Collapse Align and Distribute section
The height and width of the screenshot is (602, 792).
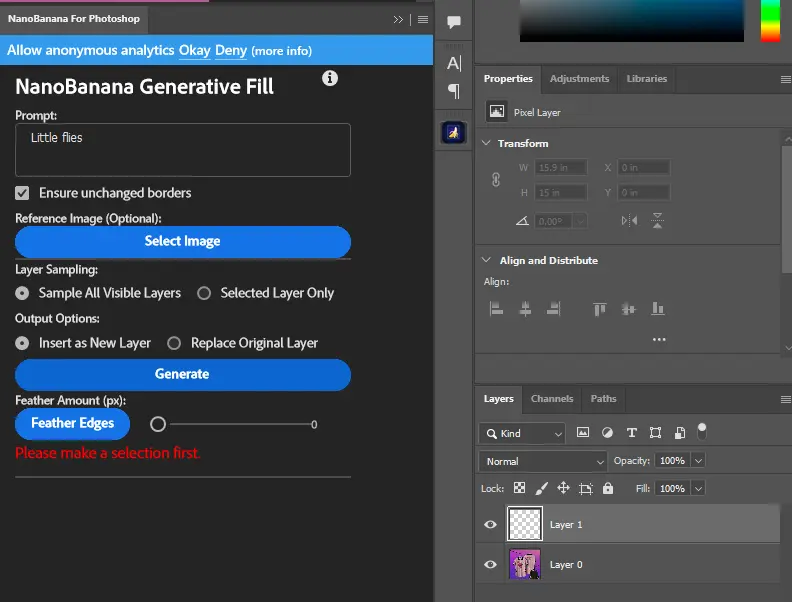click(x=486, y=260)
